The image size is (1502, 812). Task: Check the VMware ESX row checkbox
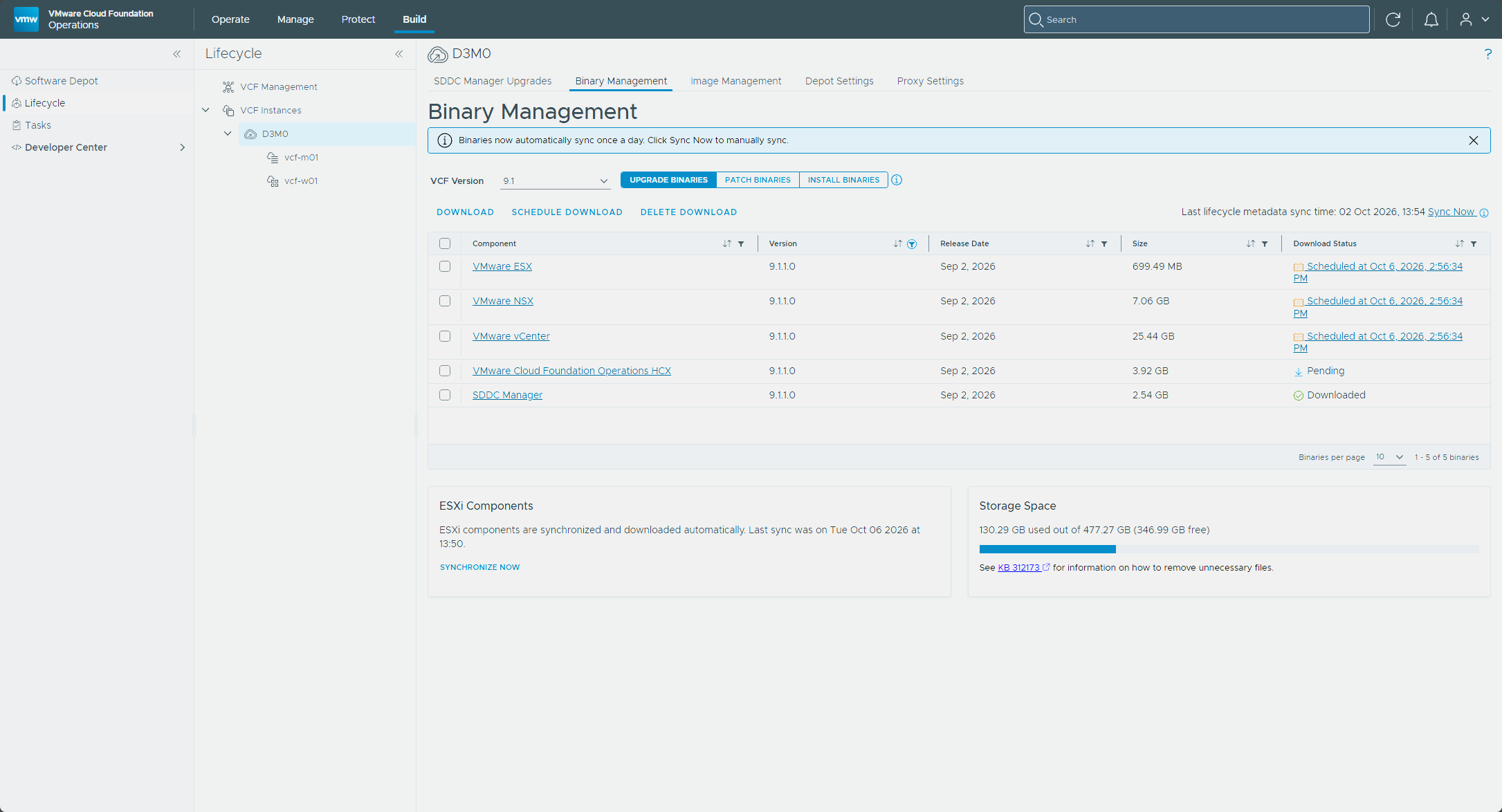(445, 266)
